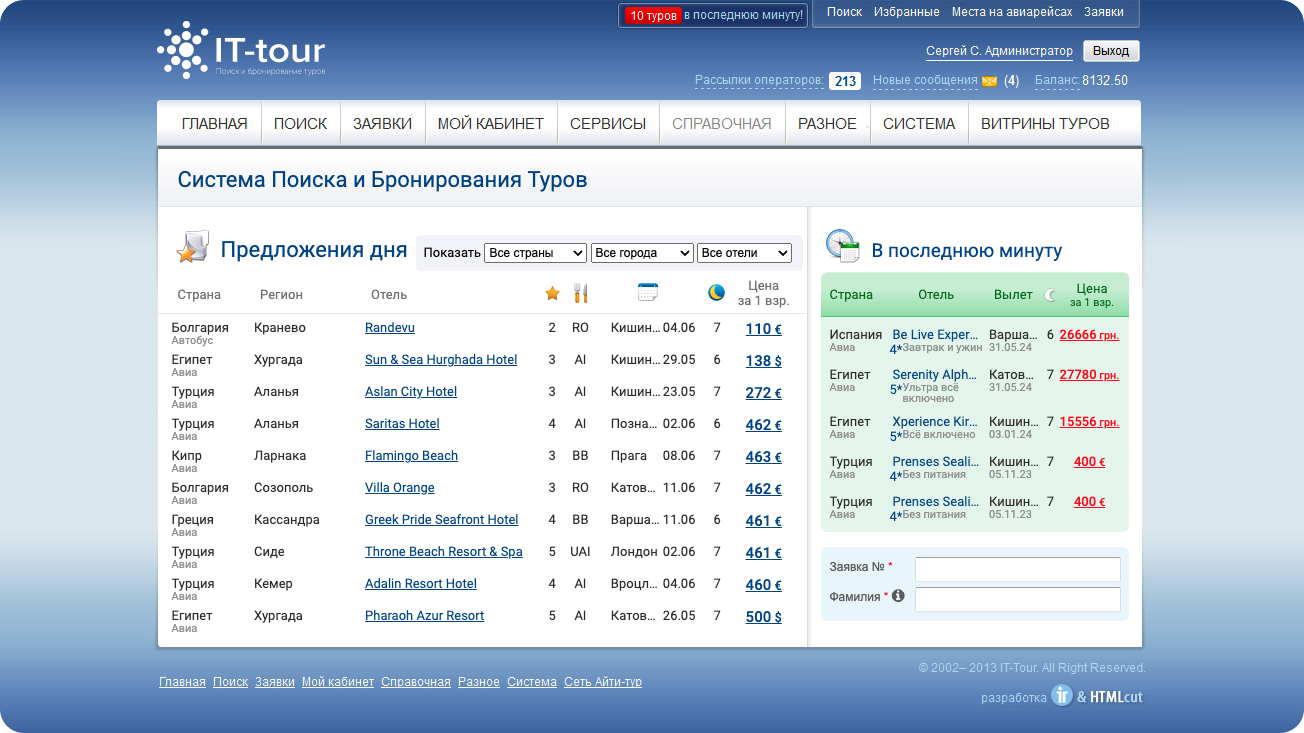The width and height of the screenshot is (1304, 733).
Task: Click the developer icon in the footer
Action: tap(1061, 696)
